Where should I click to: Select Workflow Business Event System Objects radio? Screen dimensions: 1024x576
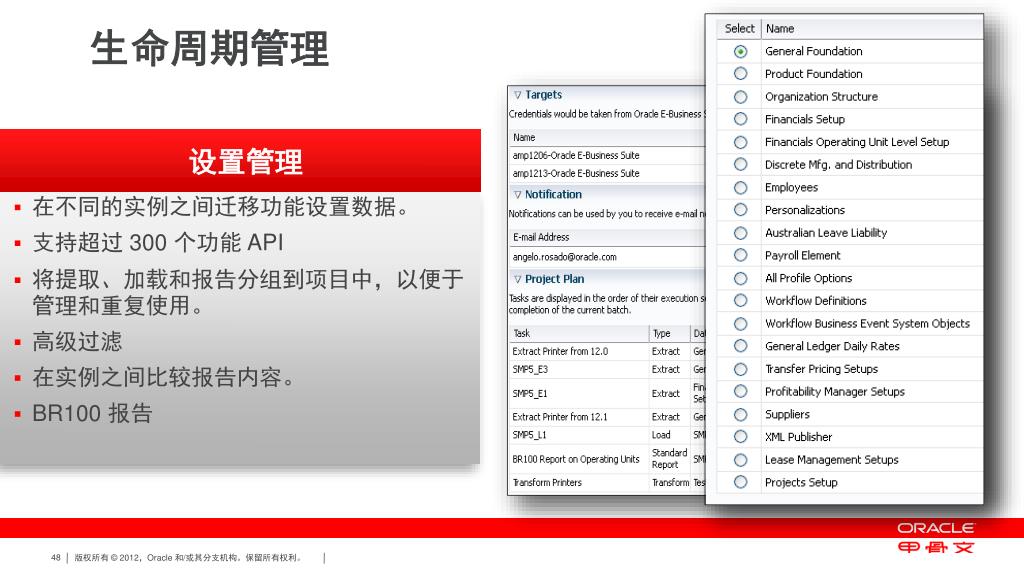pos(740,323)
